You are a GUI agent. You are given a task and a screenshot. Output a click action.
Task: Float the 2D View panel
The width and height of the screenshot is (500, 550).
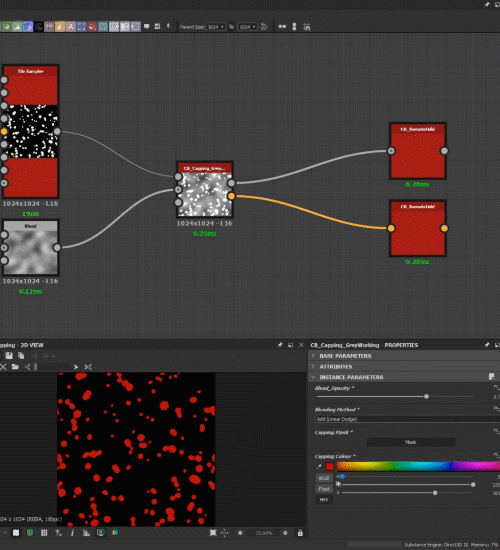(x=290, y=345)
